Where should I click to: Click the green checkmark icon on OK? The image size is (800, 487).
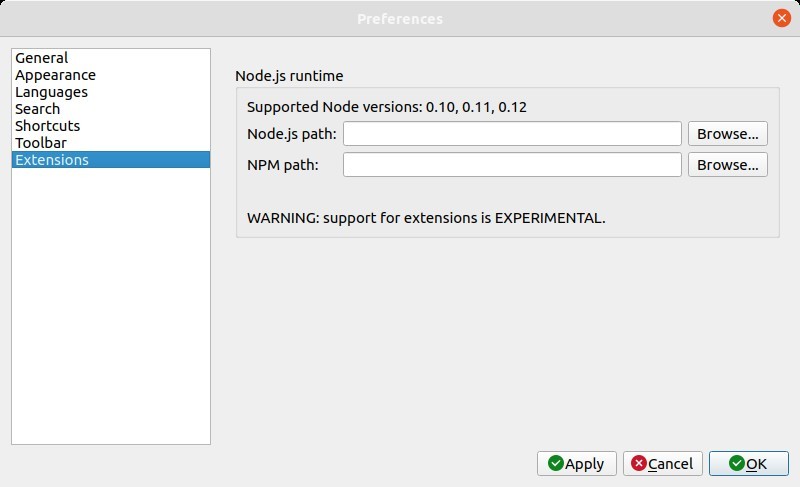[737, 463]
